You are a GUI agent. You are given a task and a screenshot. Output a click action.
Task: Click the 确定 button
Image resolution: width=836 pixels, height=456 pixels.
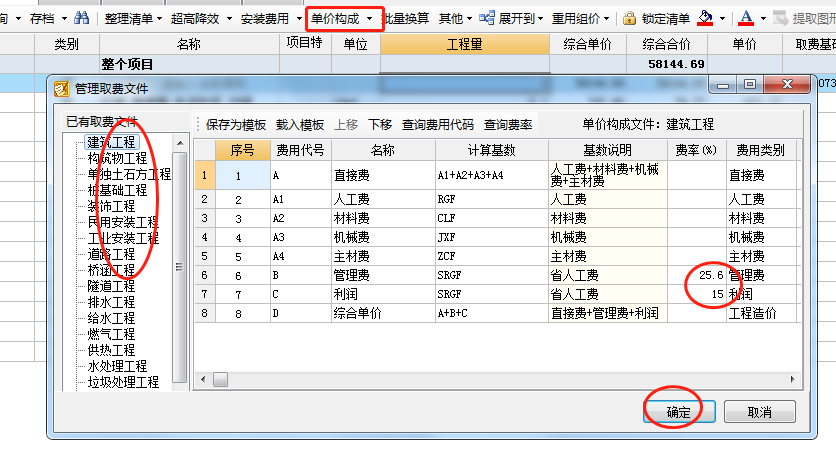[679, 412]
